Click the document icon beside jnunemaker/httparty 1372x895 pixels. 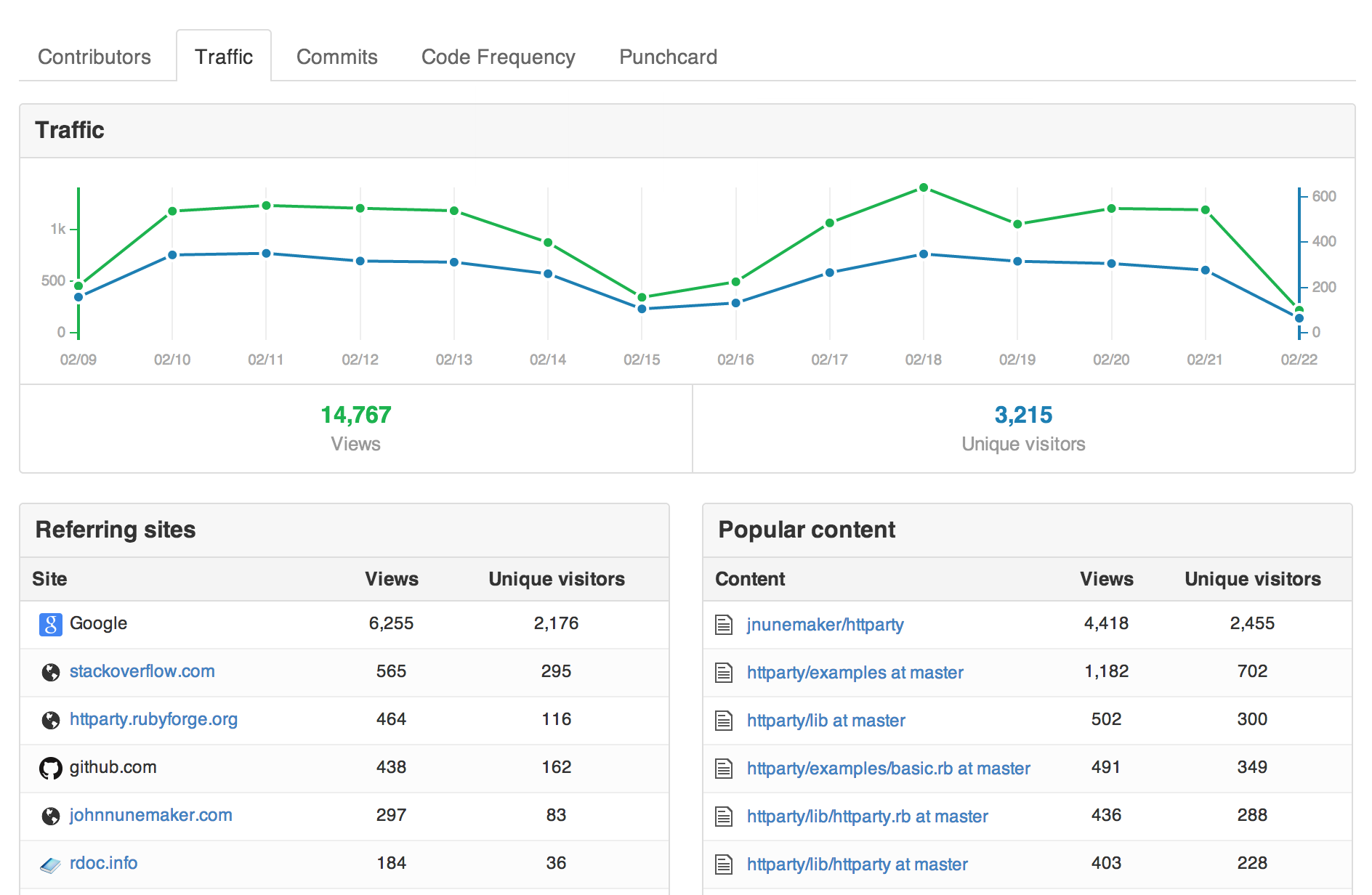(725, 623)
